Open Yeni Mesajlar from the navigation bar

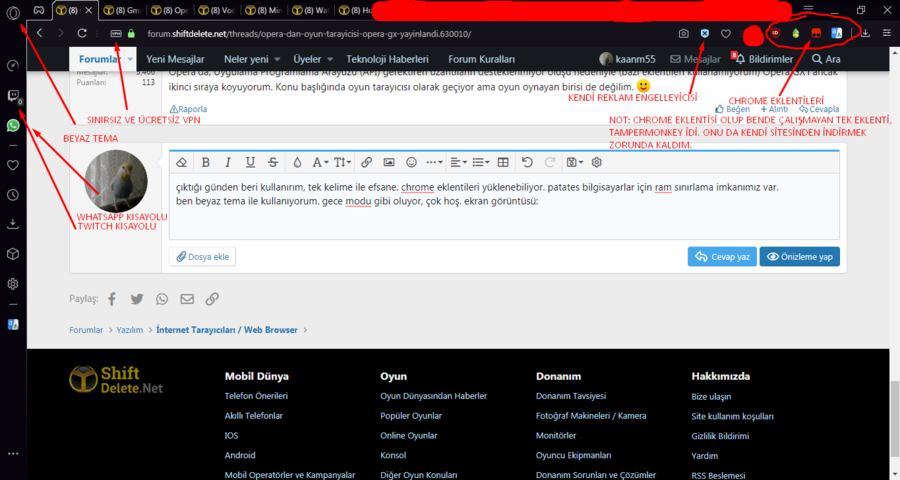[175, 59]
